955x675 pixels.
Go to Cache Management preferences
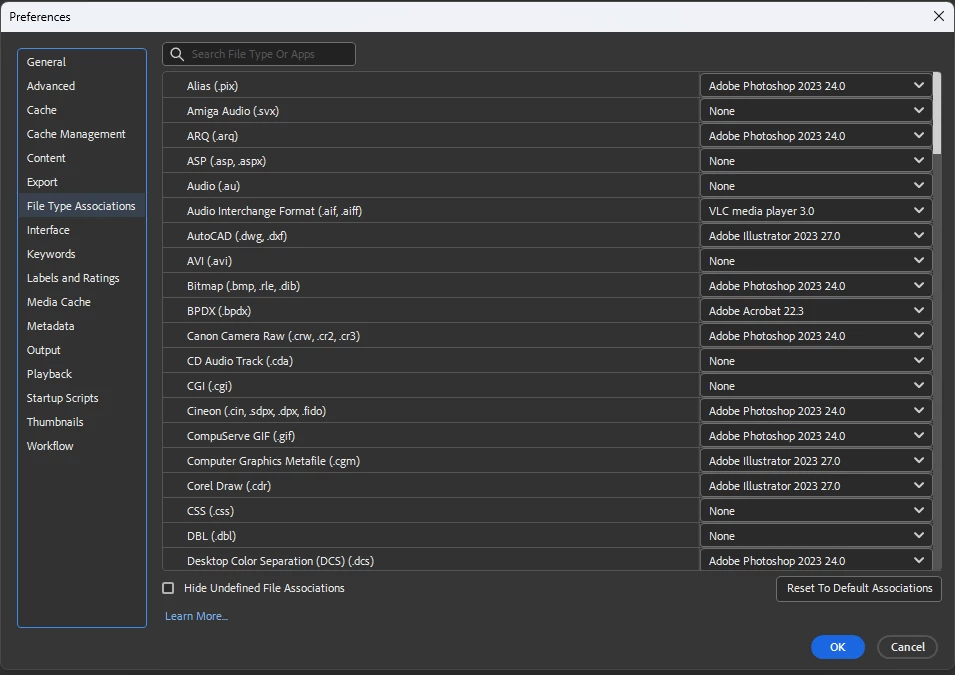[x=76, y=134]
